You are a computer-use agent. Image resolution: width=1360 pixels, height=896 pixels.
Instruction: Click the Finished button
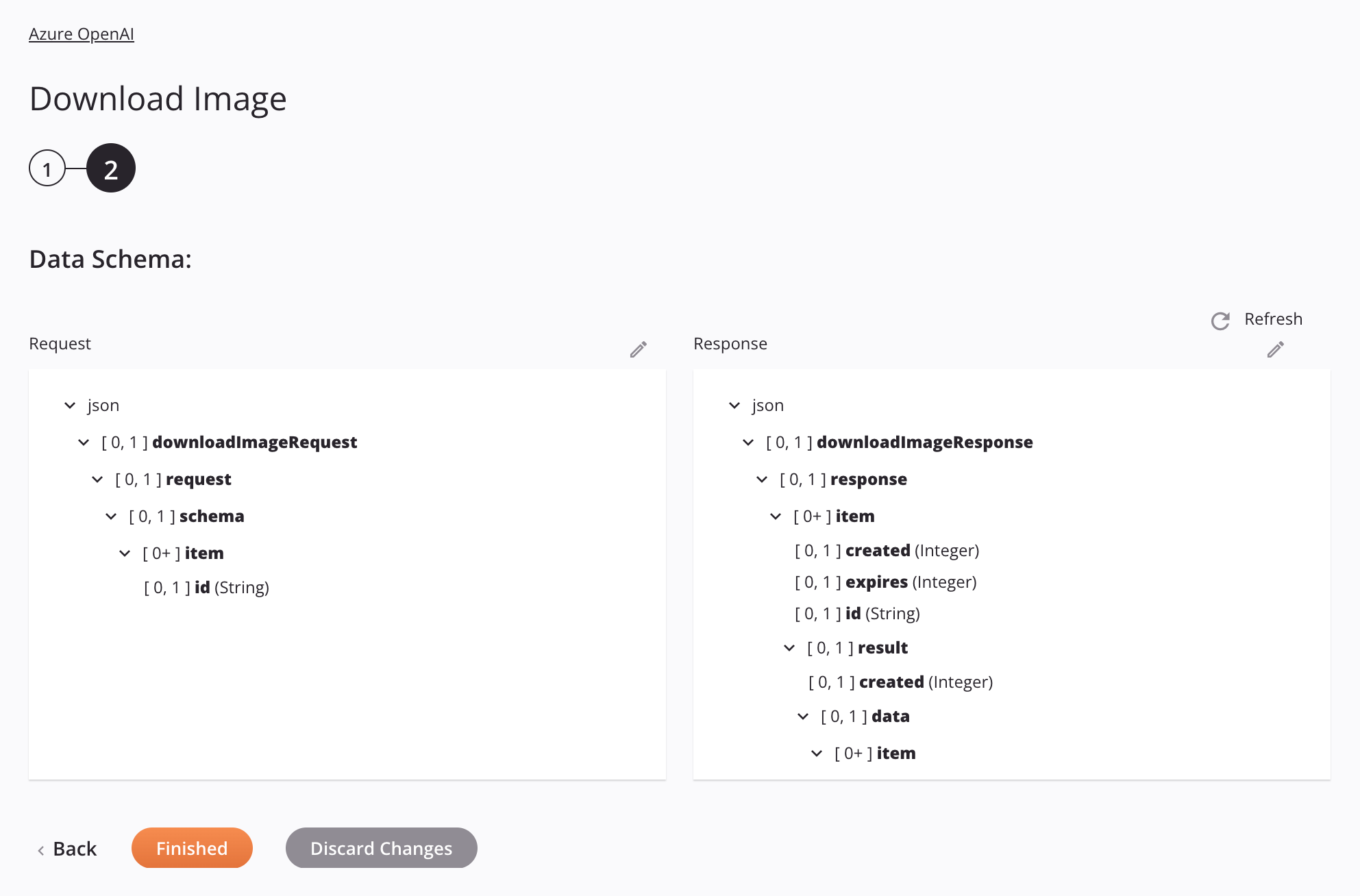click(191, 847)
